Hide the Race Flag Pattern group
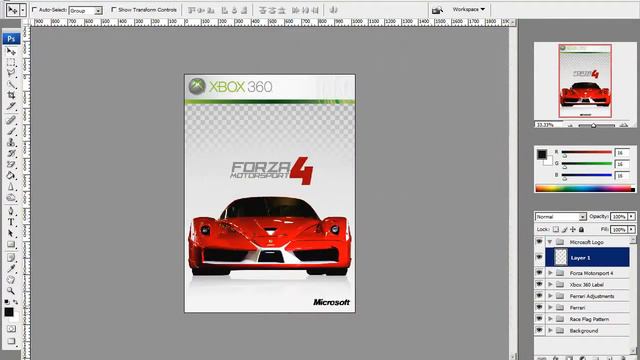 pyautogui.click(x=539, y=318)
